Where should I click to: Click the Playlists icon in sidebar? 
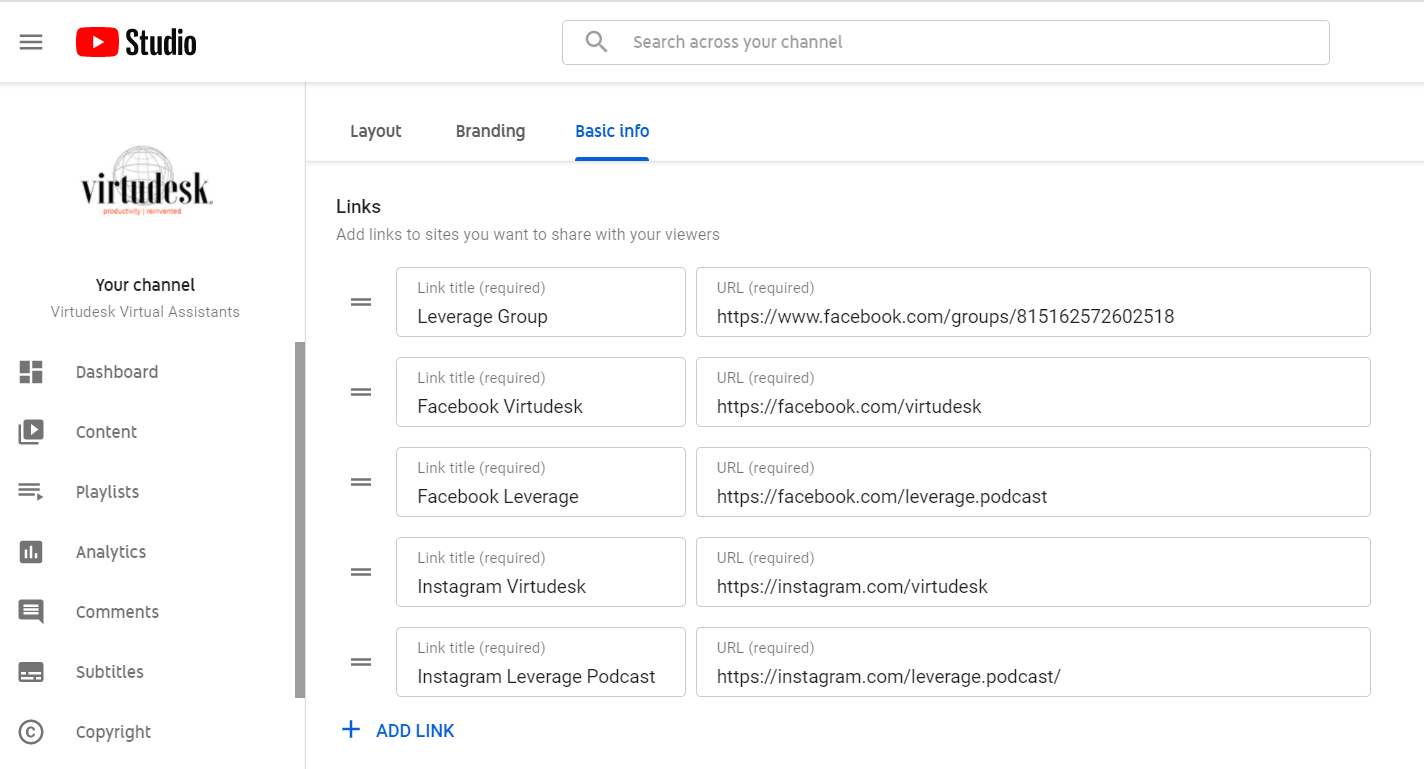point(31,492)
